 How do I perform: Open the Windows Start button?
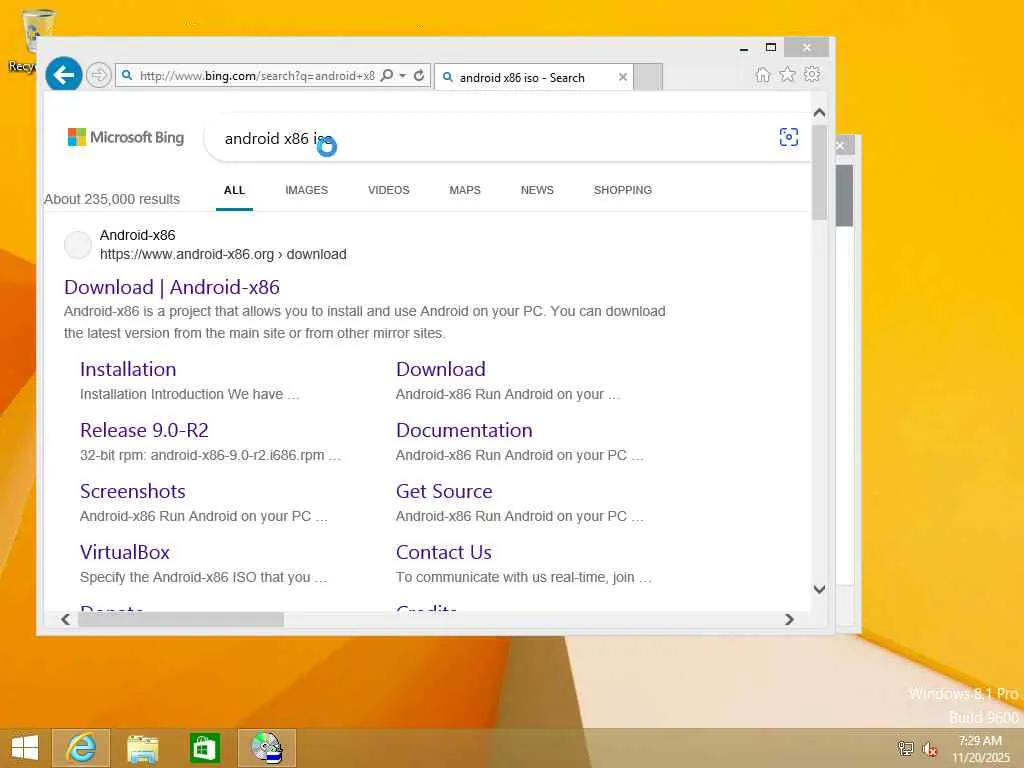point(25,748)
